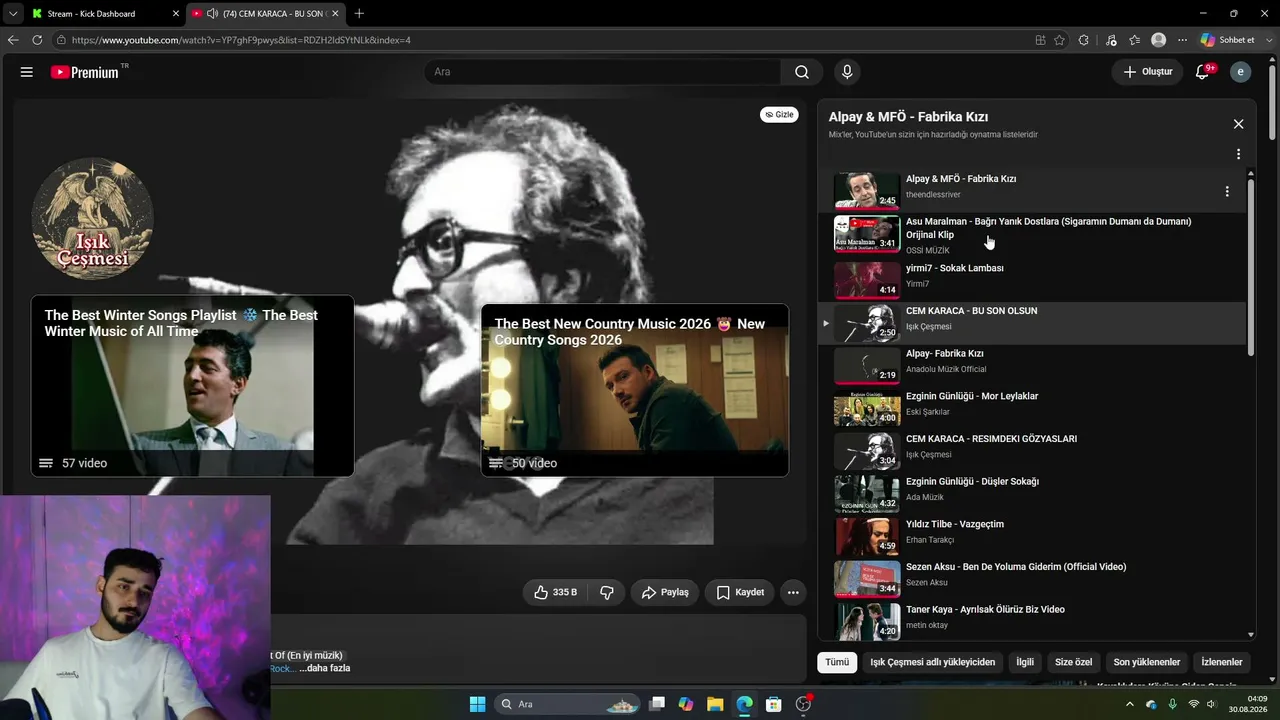Open the playlist panel options menu
Viewport: 1280px width, 720px height.
pyautogui.click(x=1238, y=154)
